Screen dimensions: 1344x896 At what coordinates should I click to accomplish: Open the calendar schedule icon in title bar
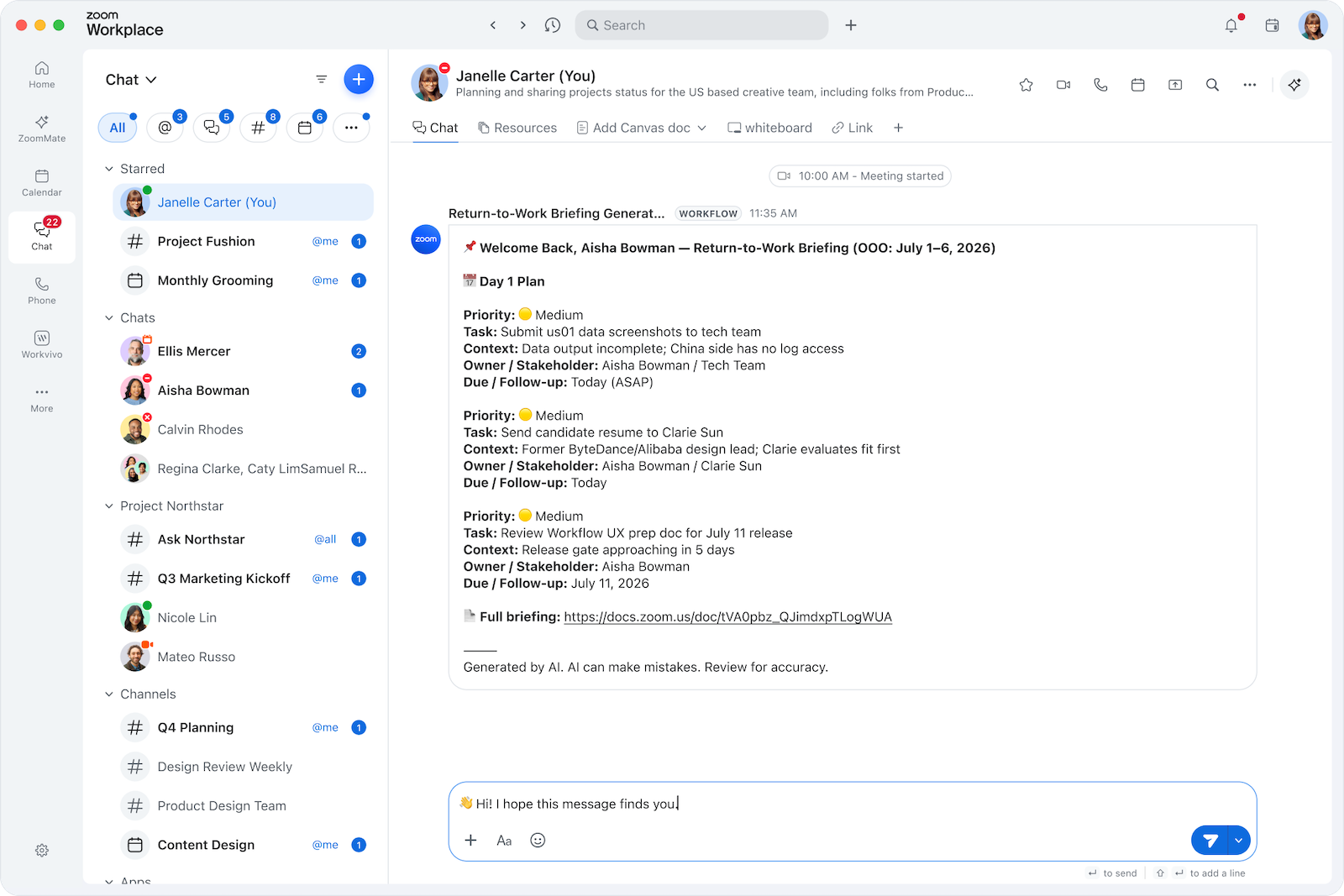tap(1273, 25)
